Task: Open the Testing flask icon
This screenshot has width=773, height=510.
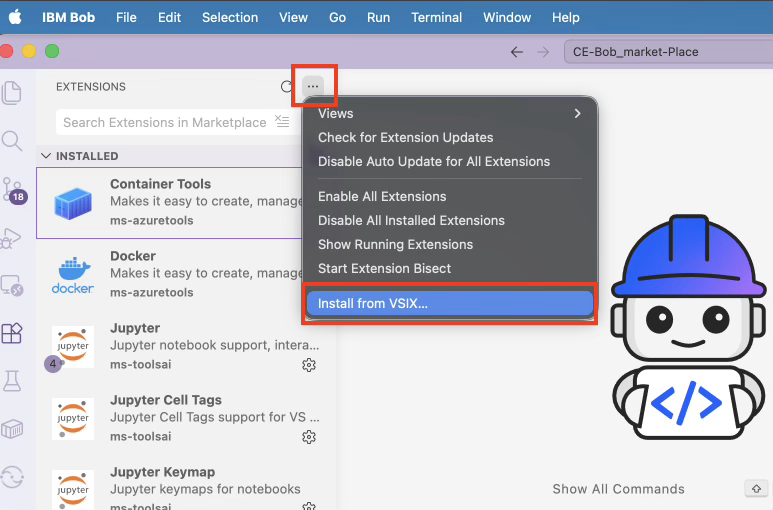Action: coord(12,381)
